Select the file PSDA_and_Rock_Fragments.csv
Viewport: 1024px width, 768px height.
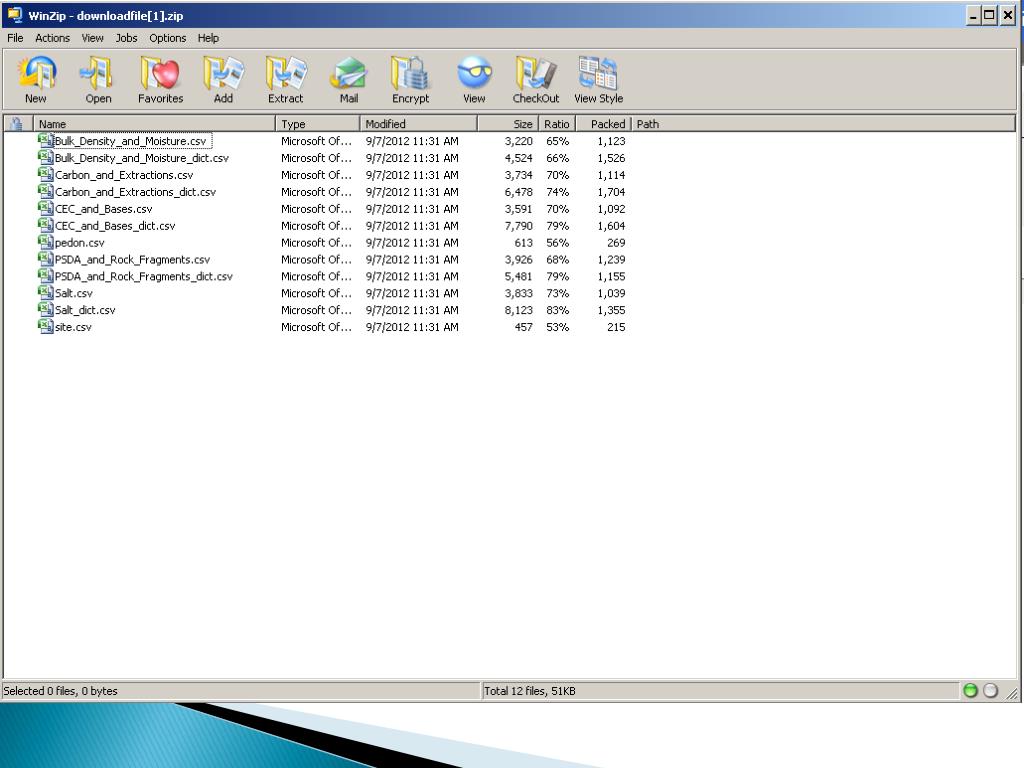pos(133,260)
